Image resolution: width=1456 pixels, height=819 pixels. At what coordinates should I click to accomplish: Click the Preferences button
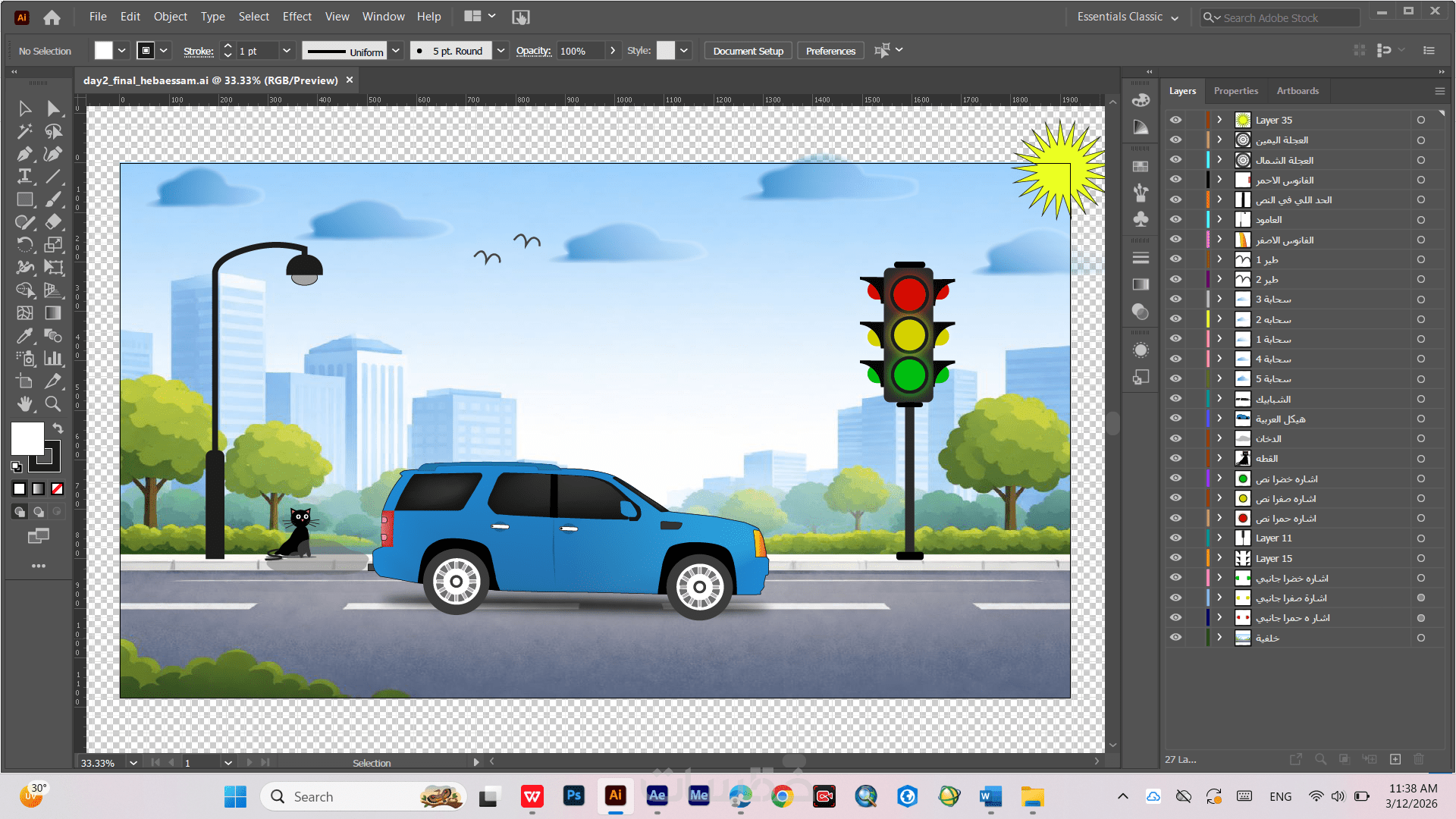830,51
